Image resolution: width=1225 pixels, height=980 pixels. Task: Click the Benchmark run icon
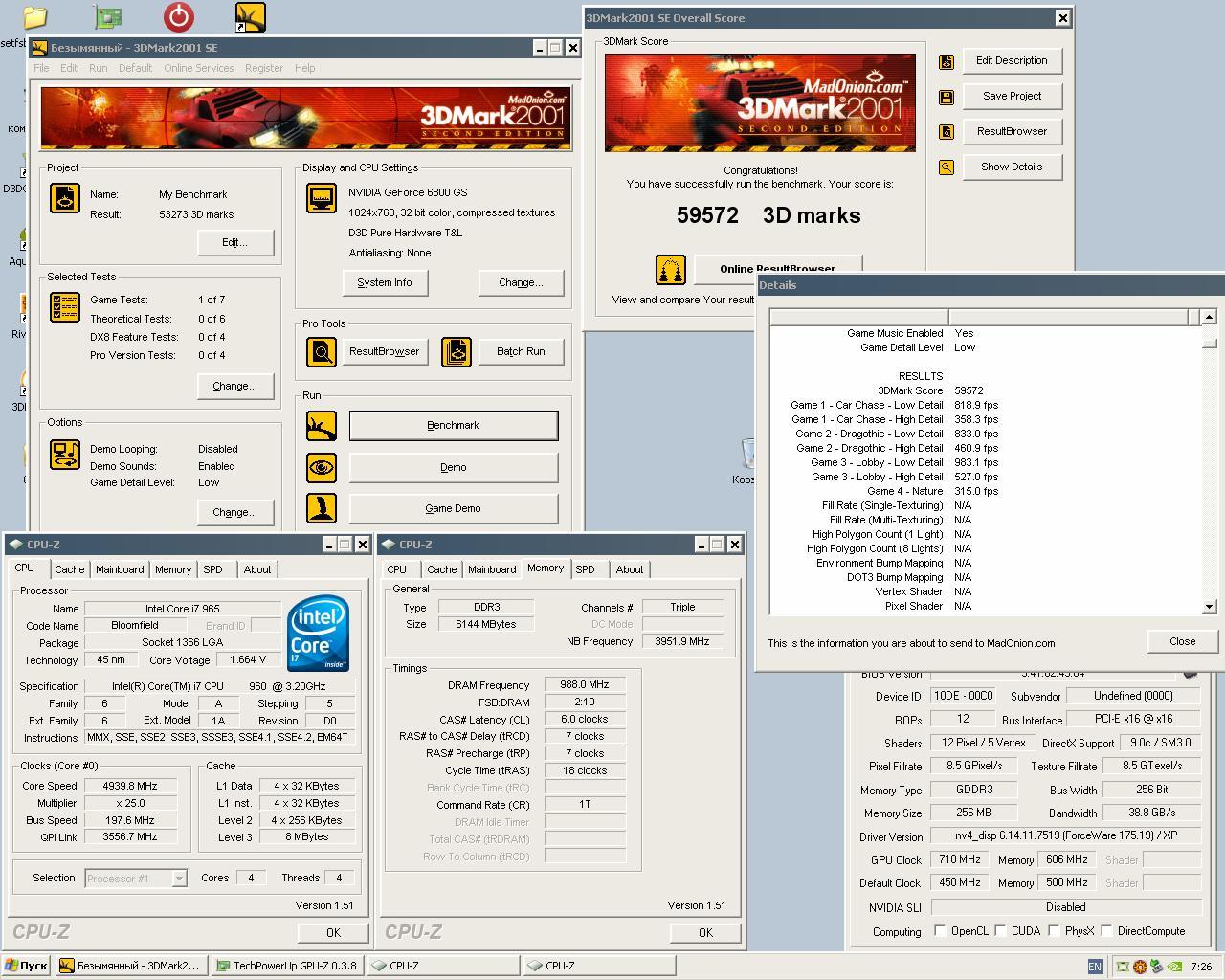click(322, 426)
